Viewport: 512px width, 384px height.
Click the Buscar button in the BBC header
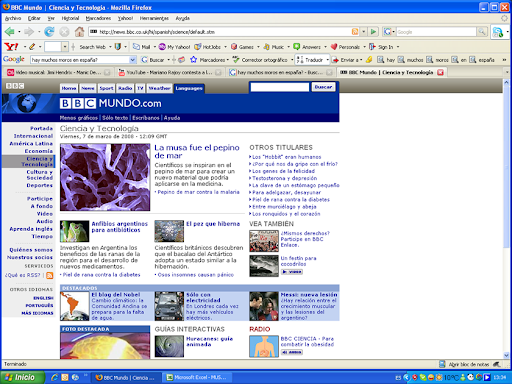(x=323, y=87)
